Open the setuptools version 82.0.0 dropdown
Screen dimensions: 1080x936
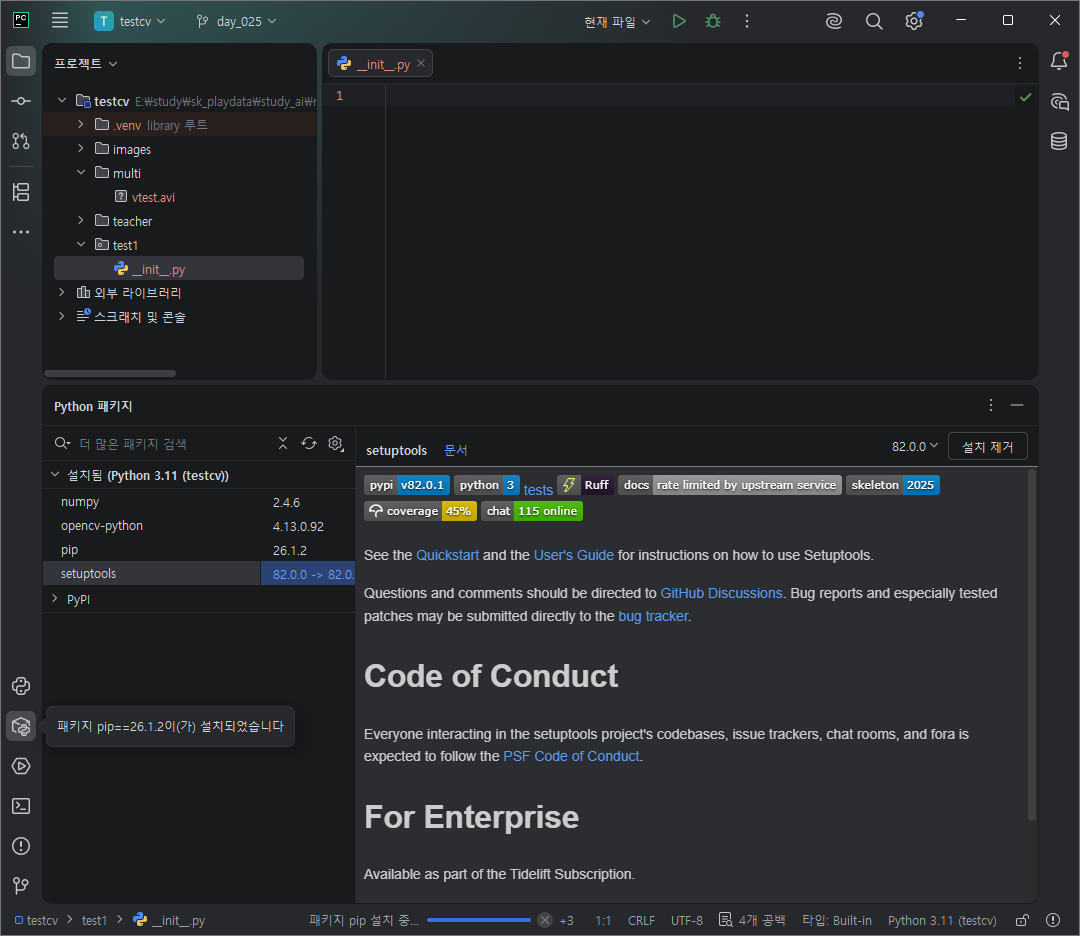(x=915, y=446)
